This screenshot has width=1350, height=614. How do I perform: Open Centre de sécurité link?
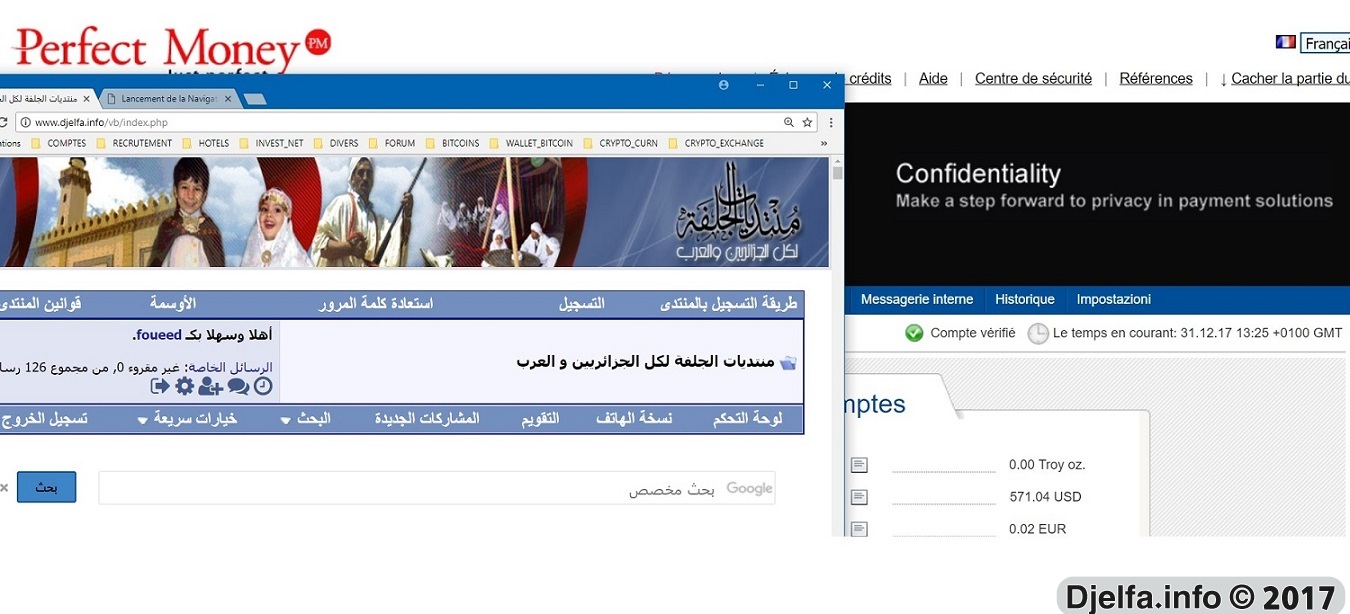[x=1033, y=78]
